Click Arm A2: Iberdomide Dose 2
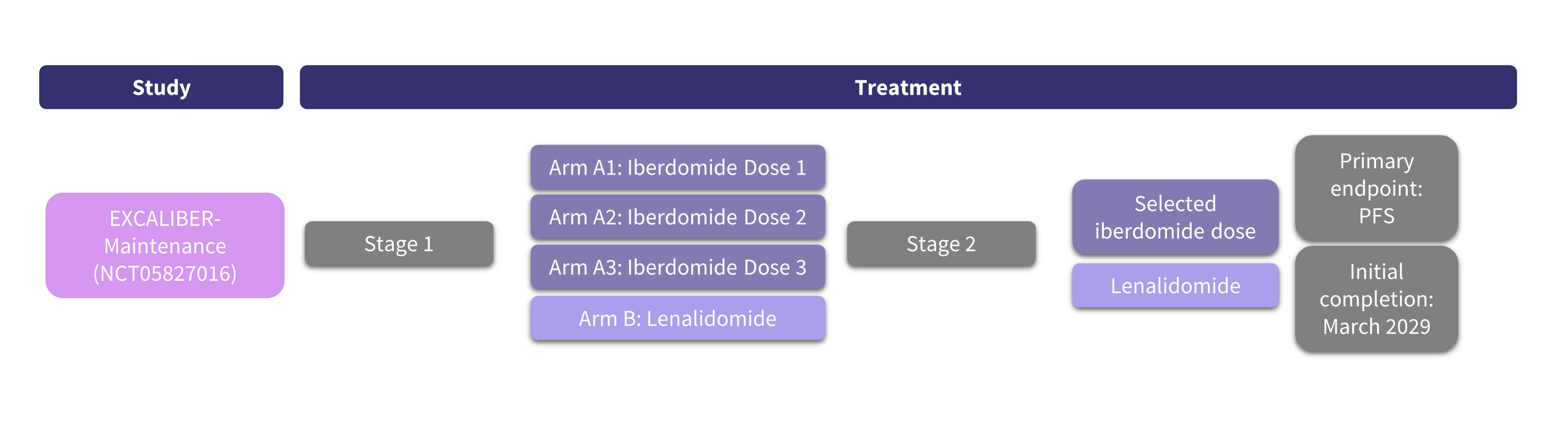 677,217
